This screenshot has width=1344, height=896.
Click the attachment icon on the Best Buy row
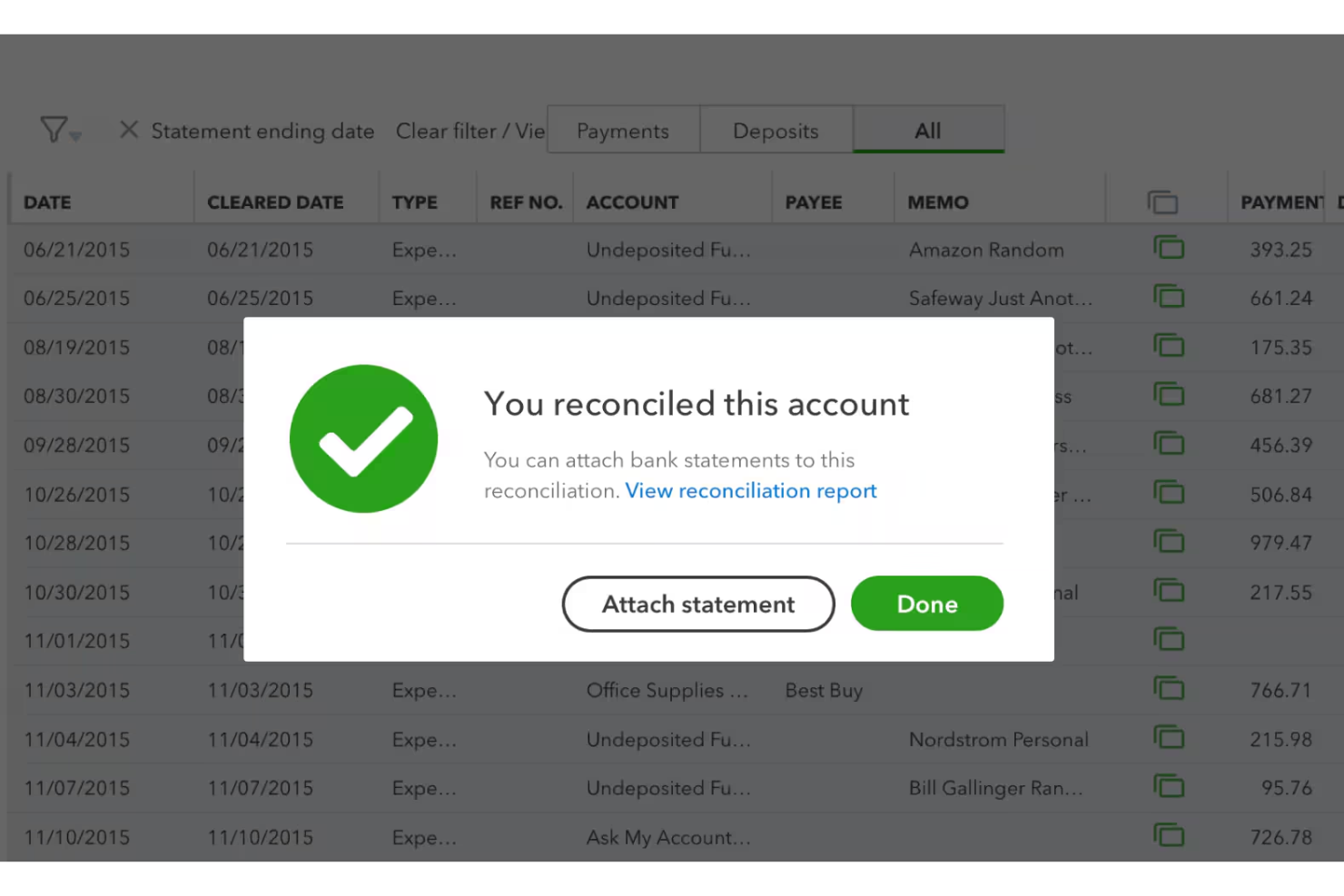1170,689
